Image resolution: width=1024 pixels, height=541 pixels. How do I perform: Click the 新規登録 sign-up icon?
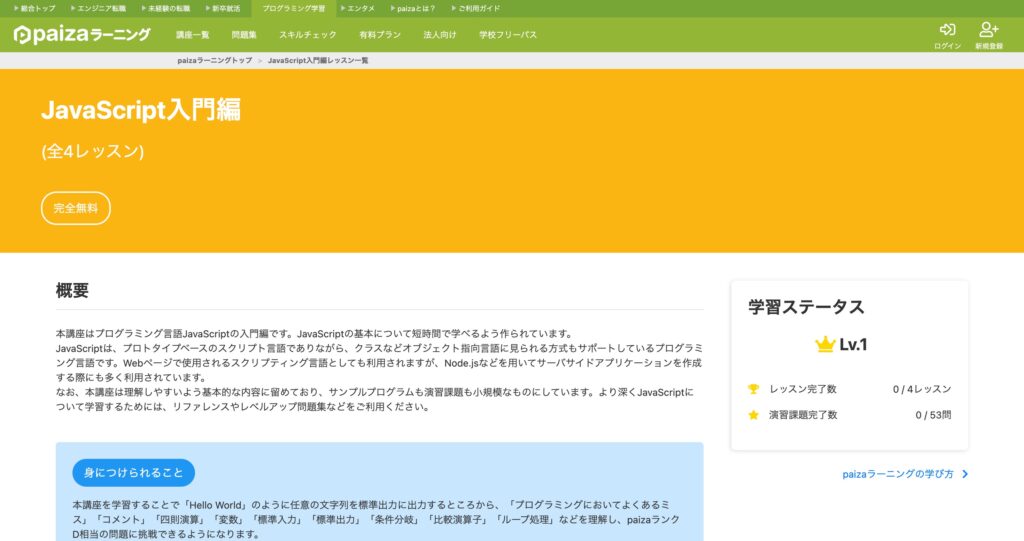988,30
